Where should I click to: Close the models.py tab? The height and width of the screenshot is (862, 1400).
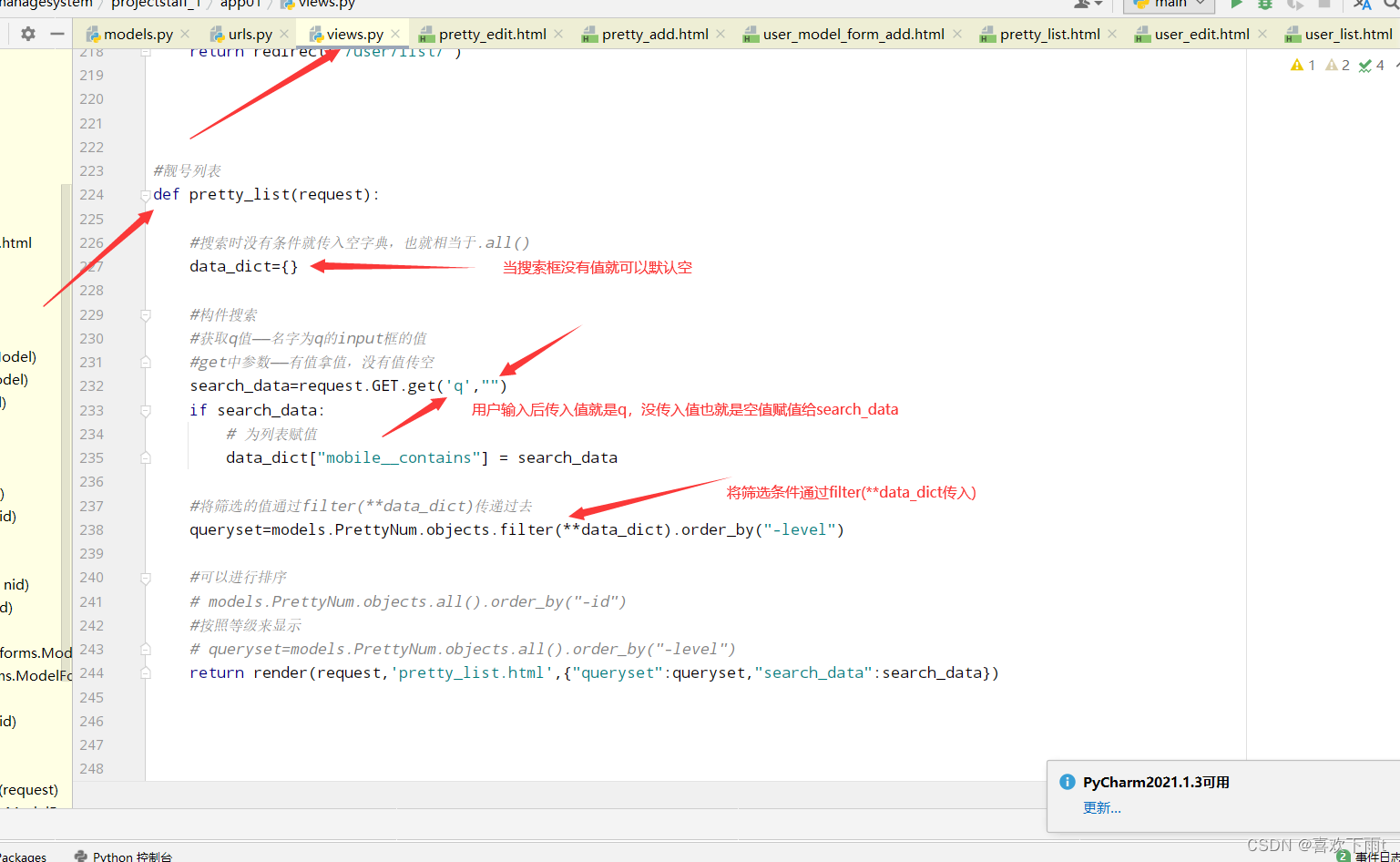pyautogui.click(x=185, y=34)
